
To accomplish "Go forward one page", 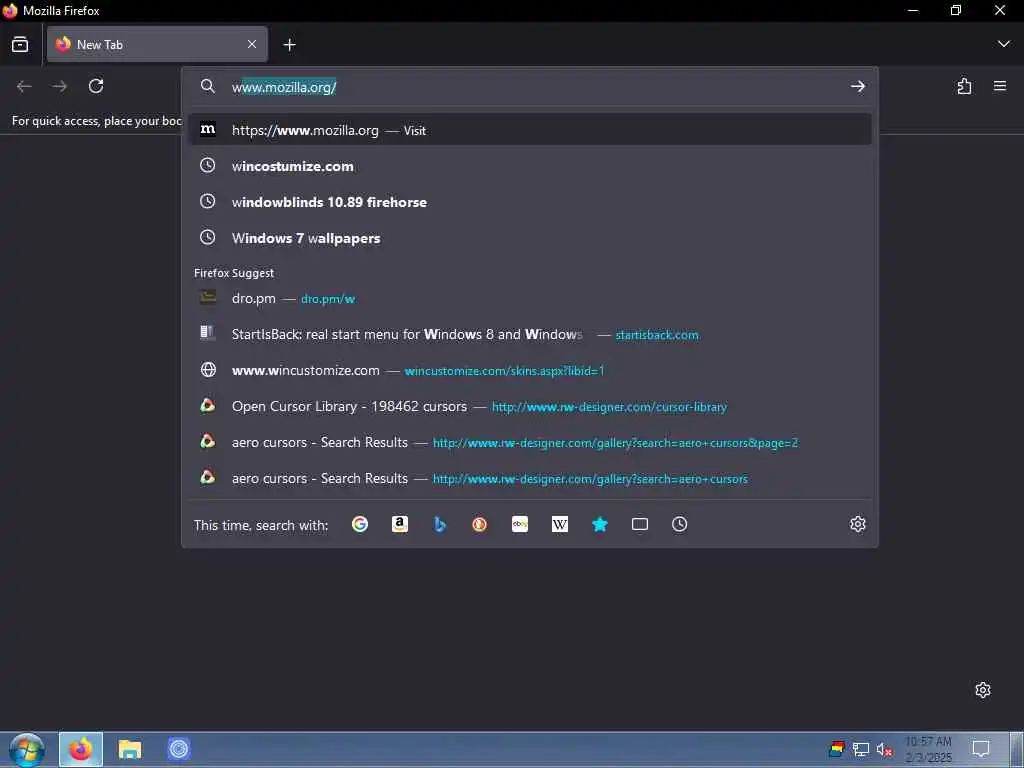I will [59, 86].
